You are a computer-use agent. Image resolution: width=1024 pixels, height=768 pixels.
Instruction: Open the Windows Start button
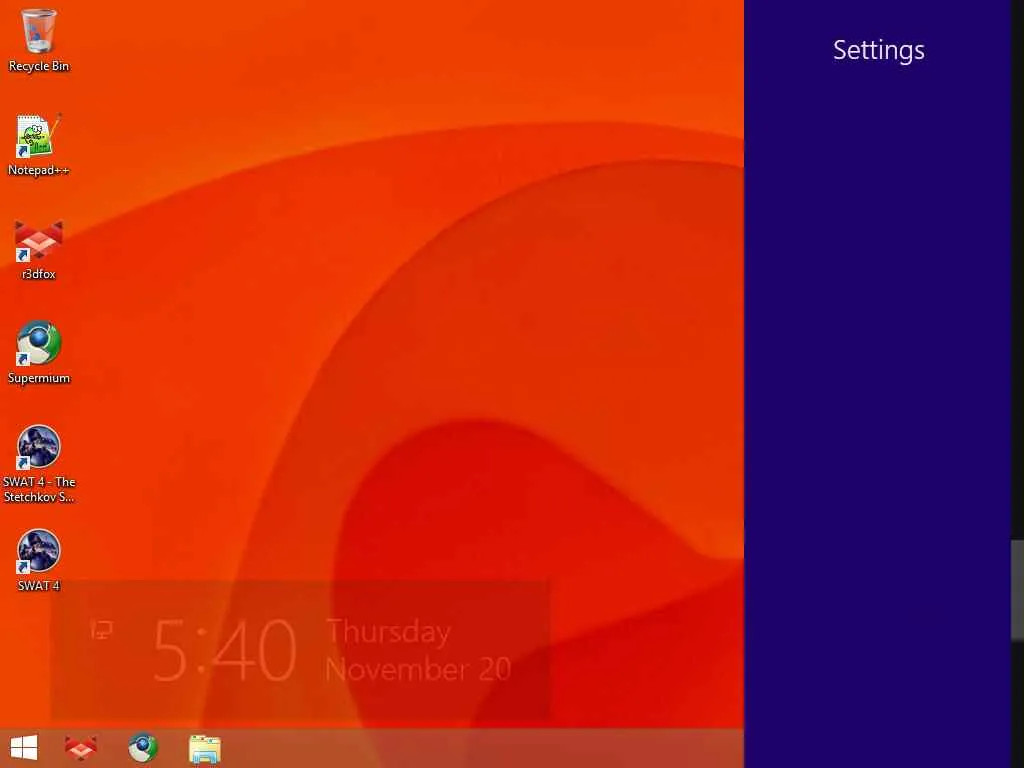(24, 748)
